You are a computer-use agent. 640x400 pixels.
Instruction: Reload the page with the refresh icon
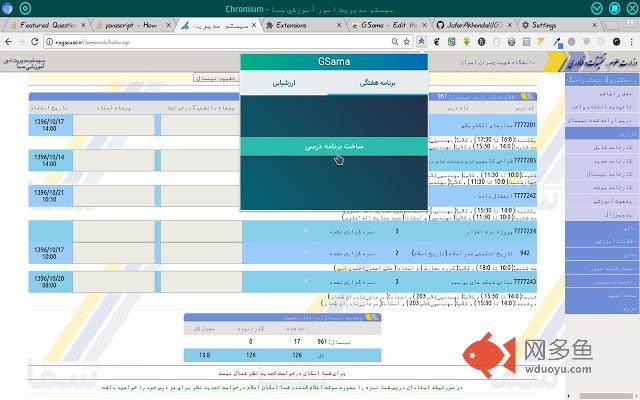35,42
